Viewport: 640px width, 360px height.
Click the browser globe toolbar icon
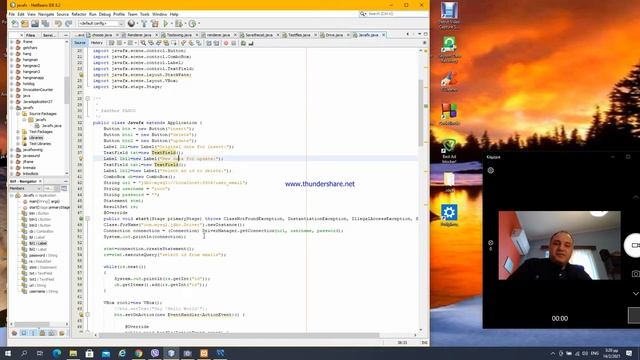131,24
